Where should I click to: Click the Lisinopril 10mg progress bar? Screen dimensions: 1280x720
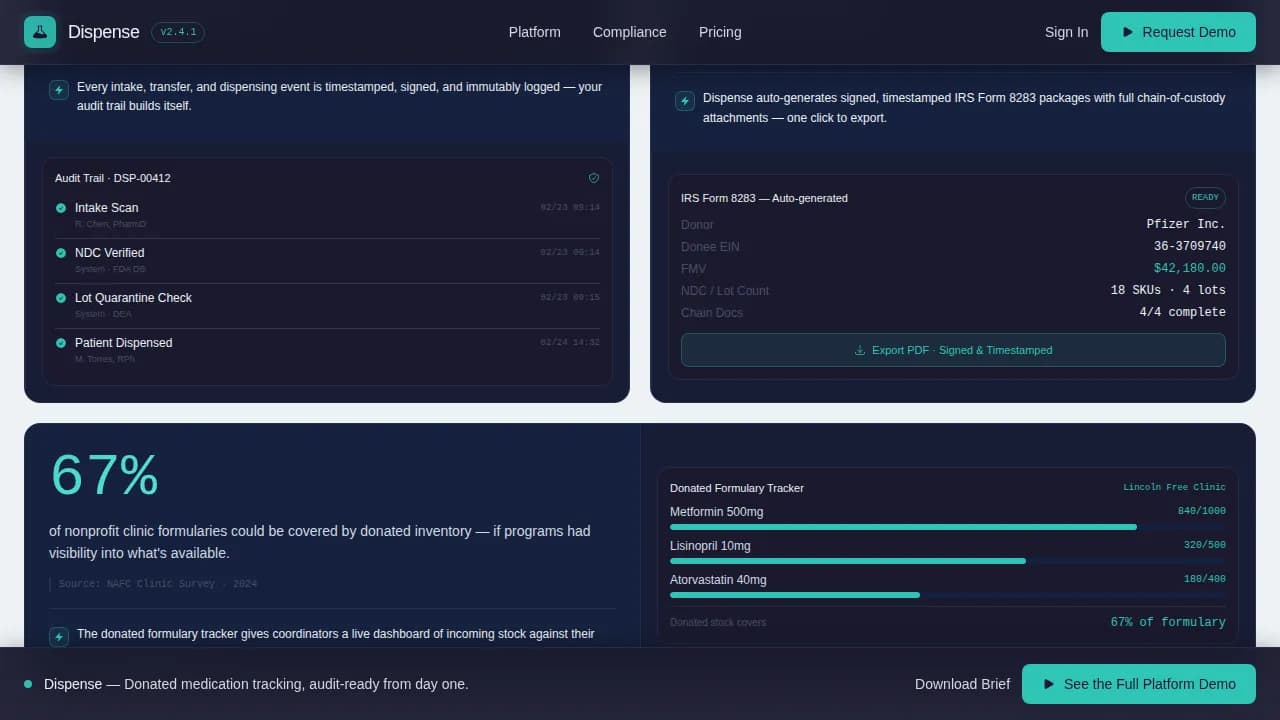[x=948, y=561]
